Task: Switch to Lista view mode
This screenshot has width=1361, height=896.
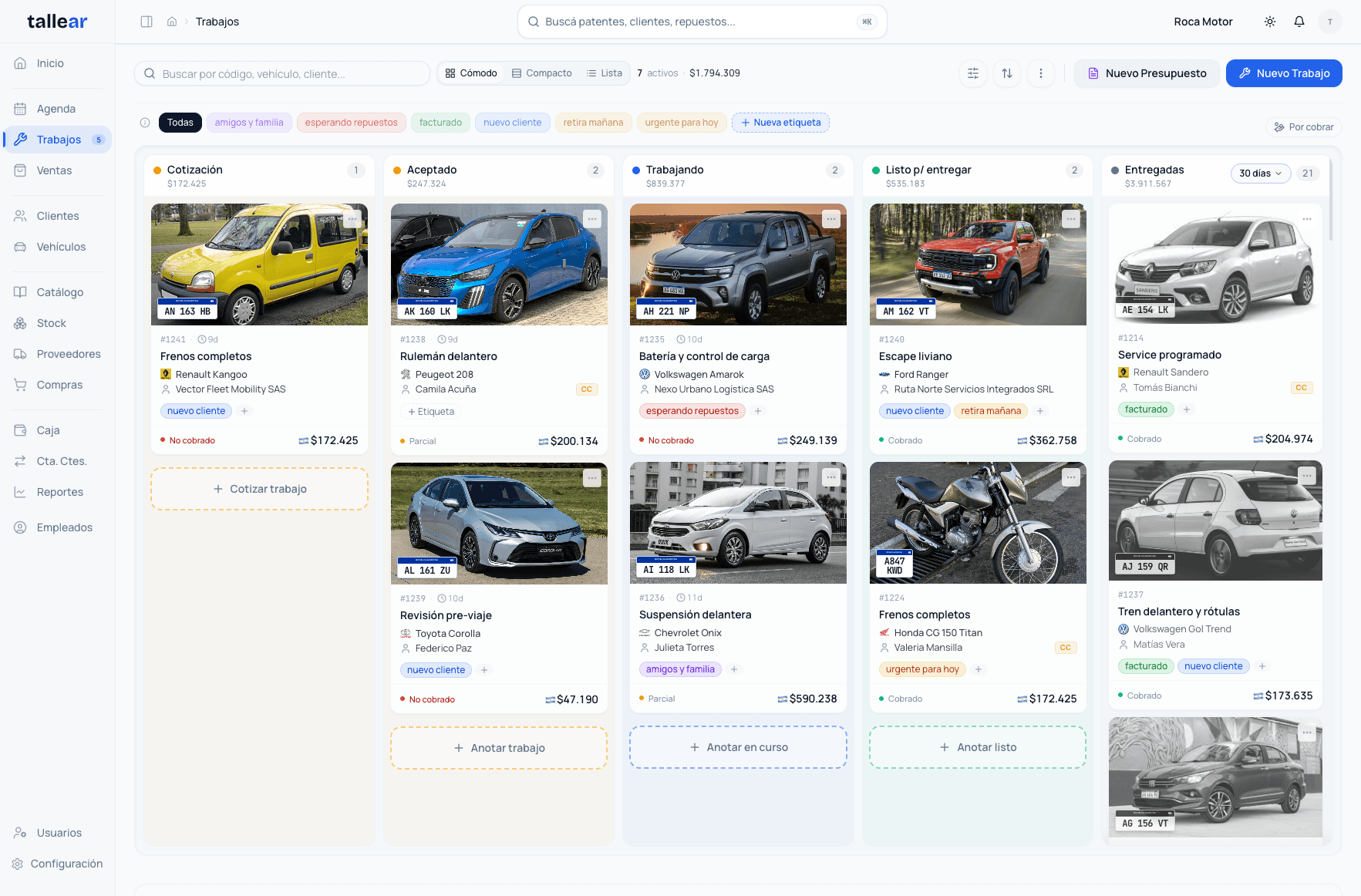Action: [x=605, y=73]
